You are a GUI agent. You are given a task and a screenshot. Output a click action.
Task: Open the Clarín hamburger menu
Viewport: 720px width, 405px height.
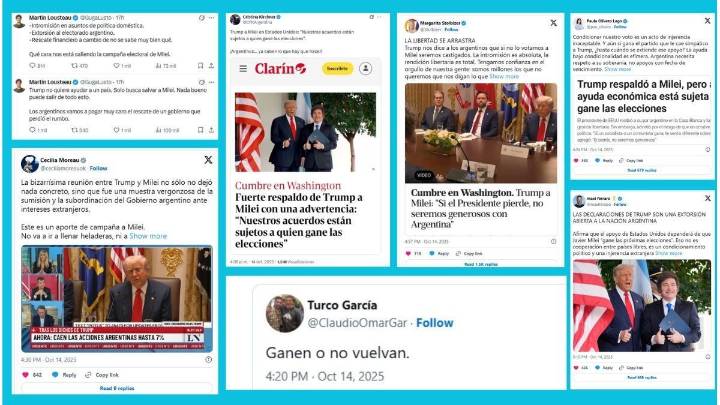tap(243, 68)
